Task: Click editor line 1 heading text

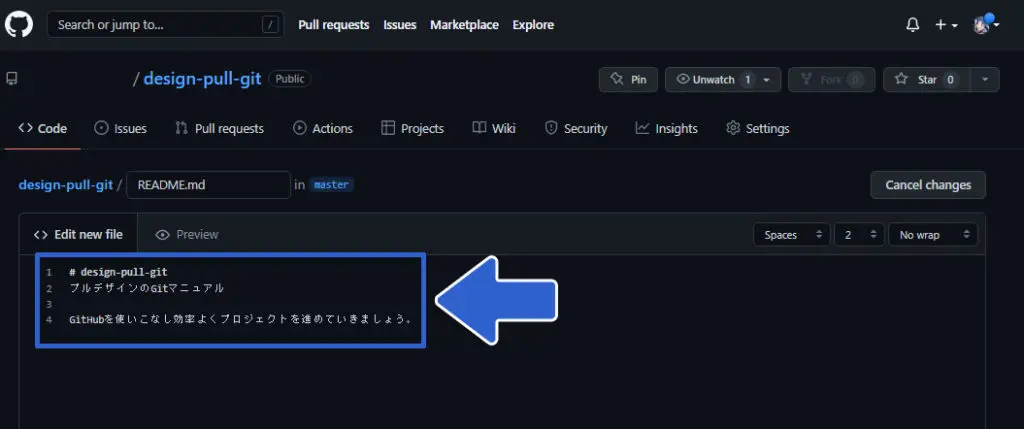Action: tap(118, 272)
